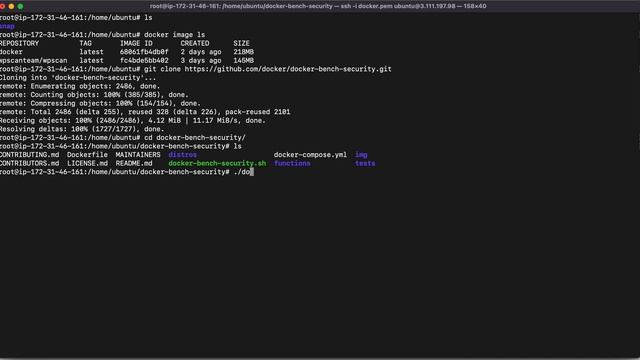Click the github docker-bench-security.git URL
Image resolution: width=640 pixels, height=360 pixels.
click(x=288, y=69)
